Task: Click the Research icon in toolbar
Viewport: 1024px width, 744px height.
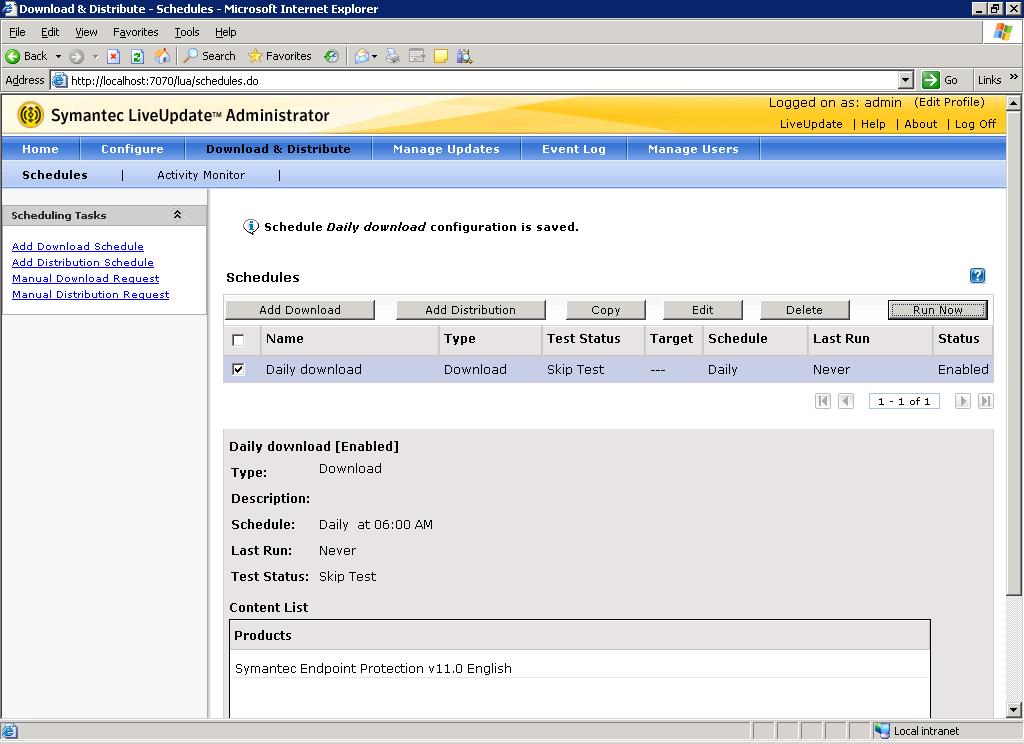Action: 464,56
